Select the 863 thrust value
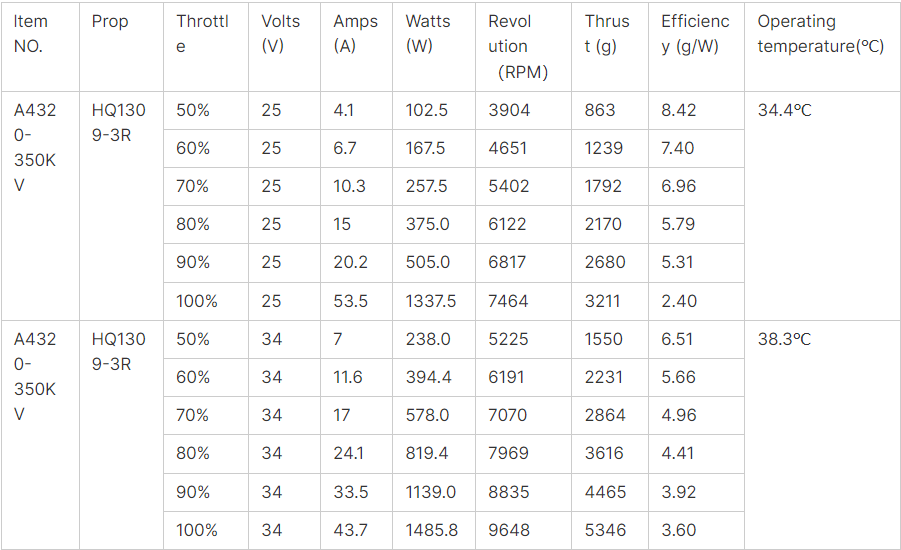 [600, 110]
